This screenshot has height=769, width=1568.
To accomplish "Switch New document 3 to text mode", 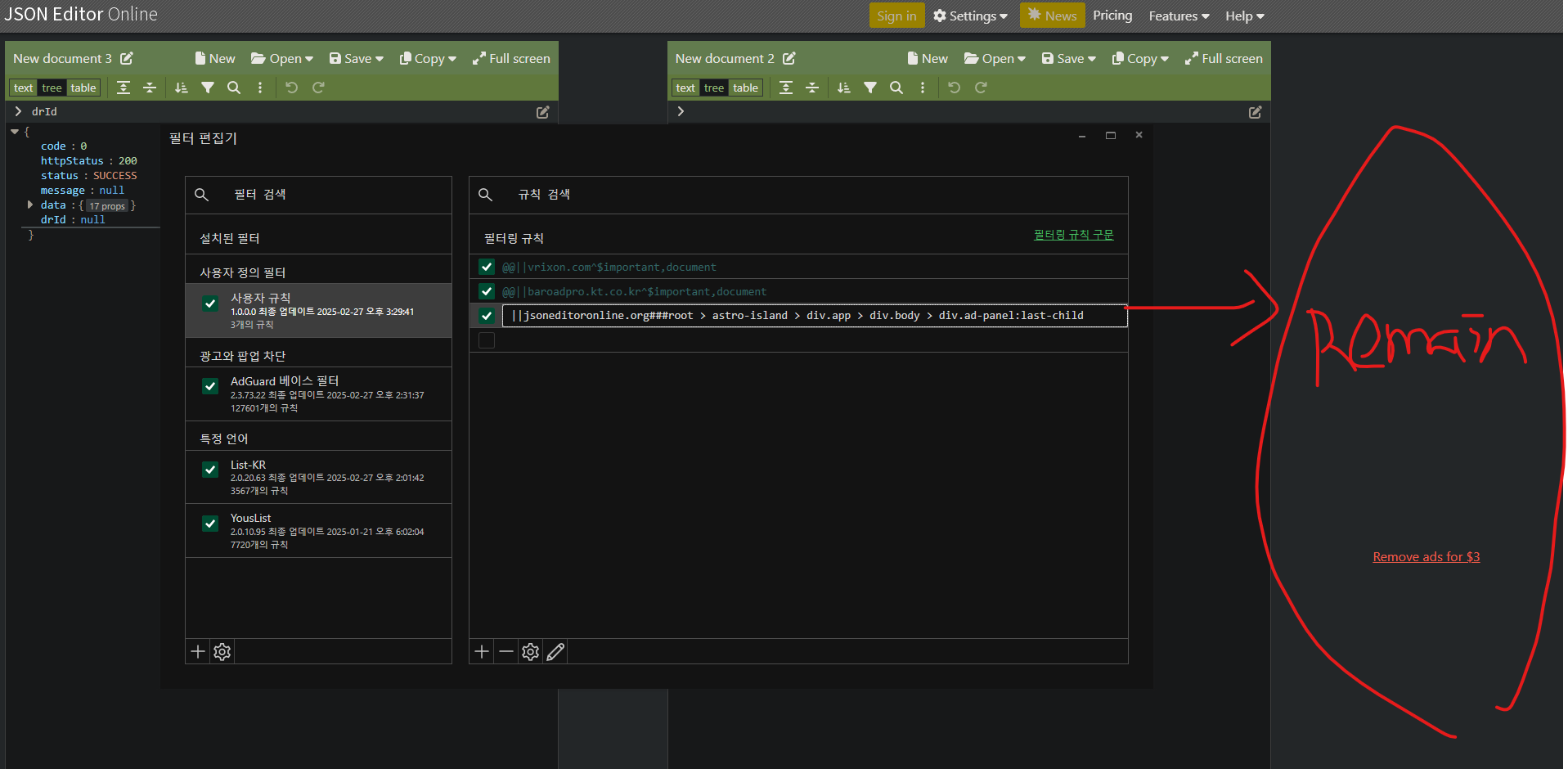I will click(24, 88).
